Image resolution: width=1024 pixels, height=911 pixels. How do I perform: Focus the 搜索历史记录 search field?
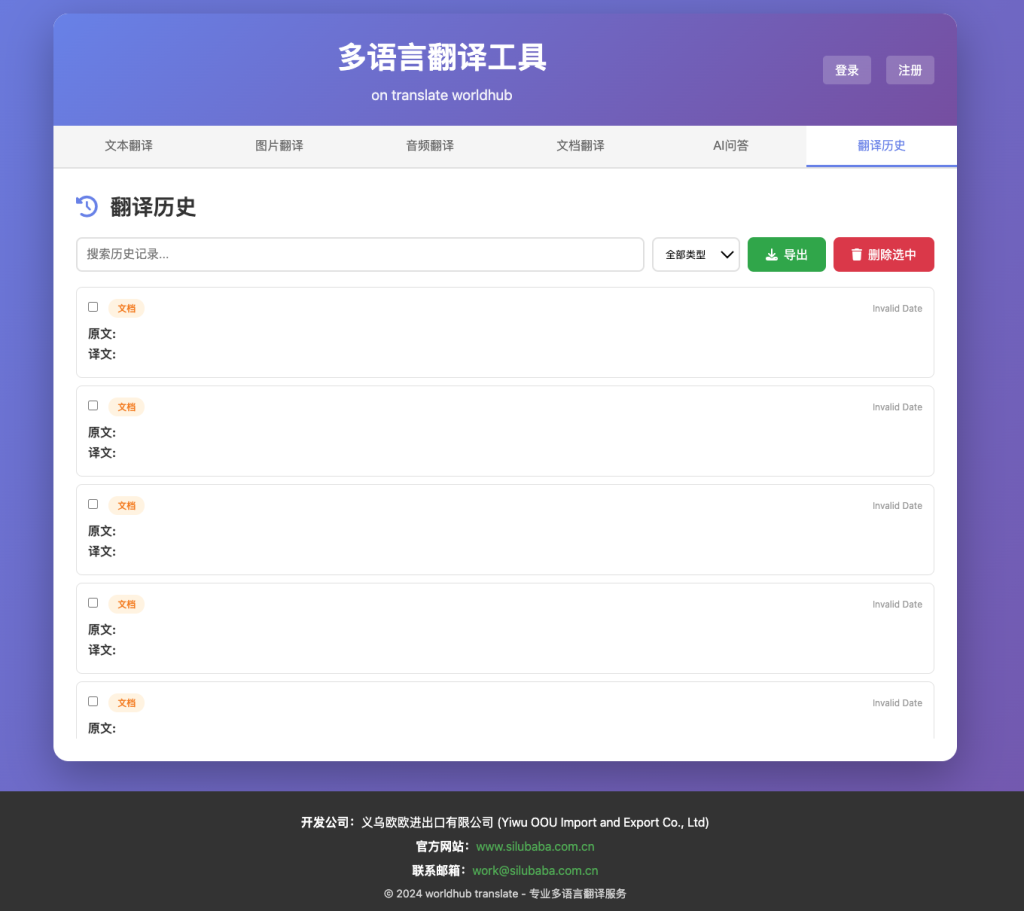pos(360,254)
